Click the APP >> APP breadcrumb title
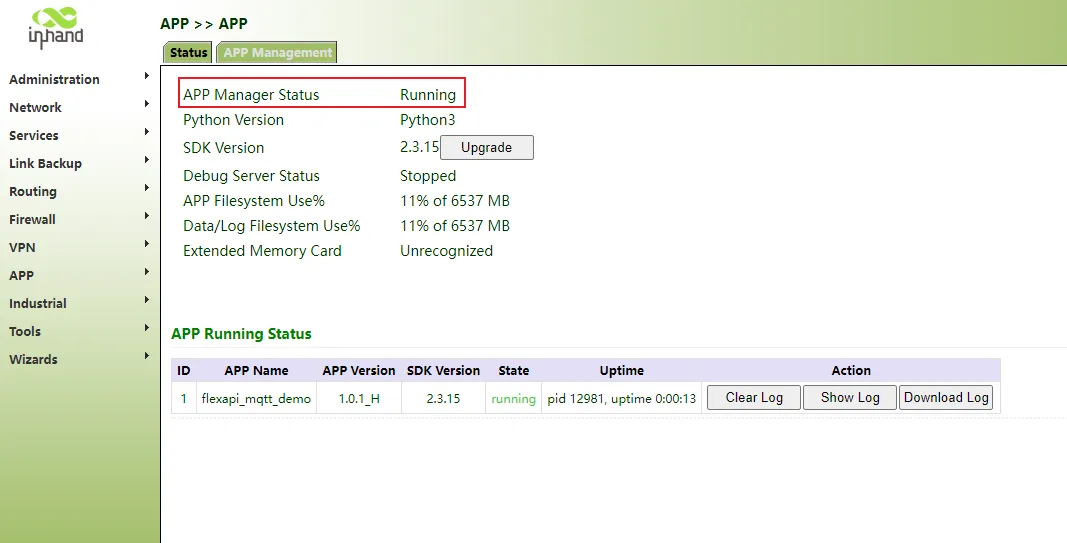Viewport: 1067px width, 543px height. point(203,24)
